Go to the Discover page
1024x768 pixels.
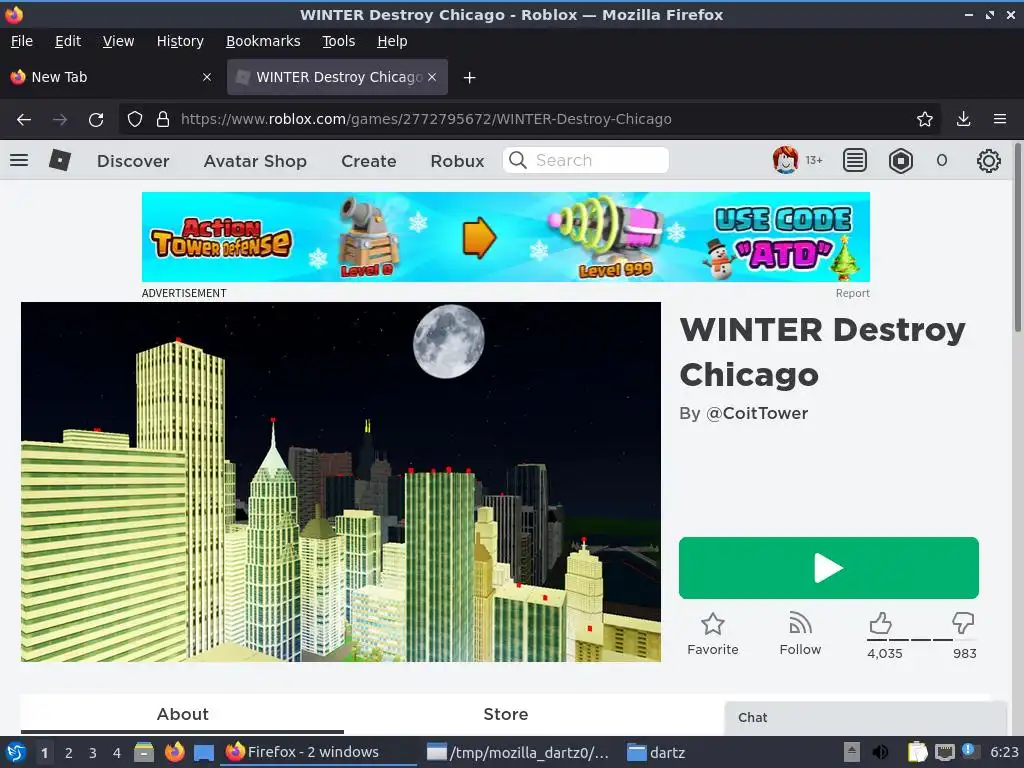pyautogui.click(x=133, y=161)
